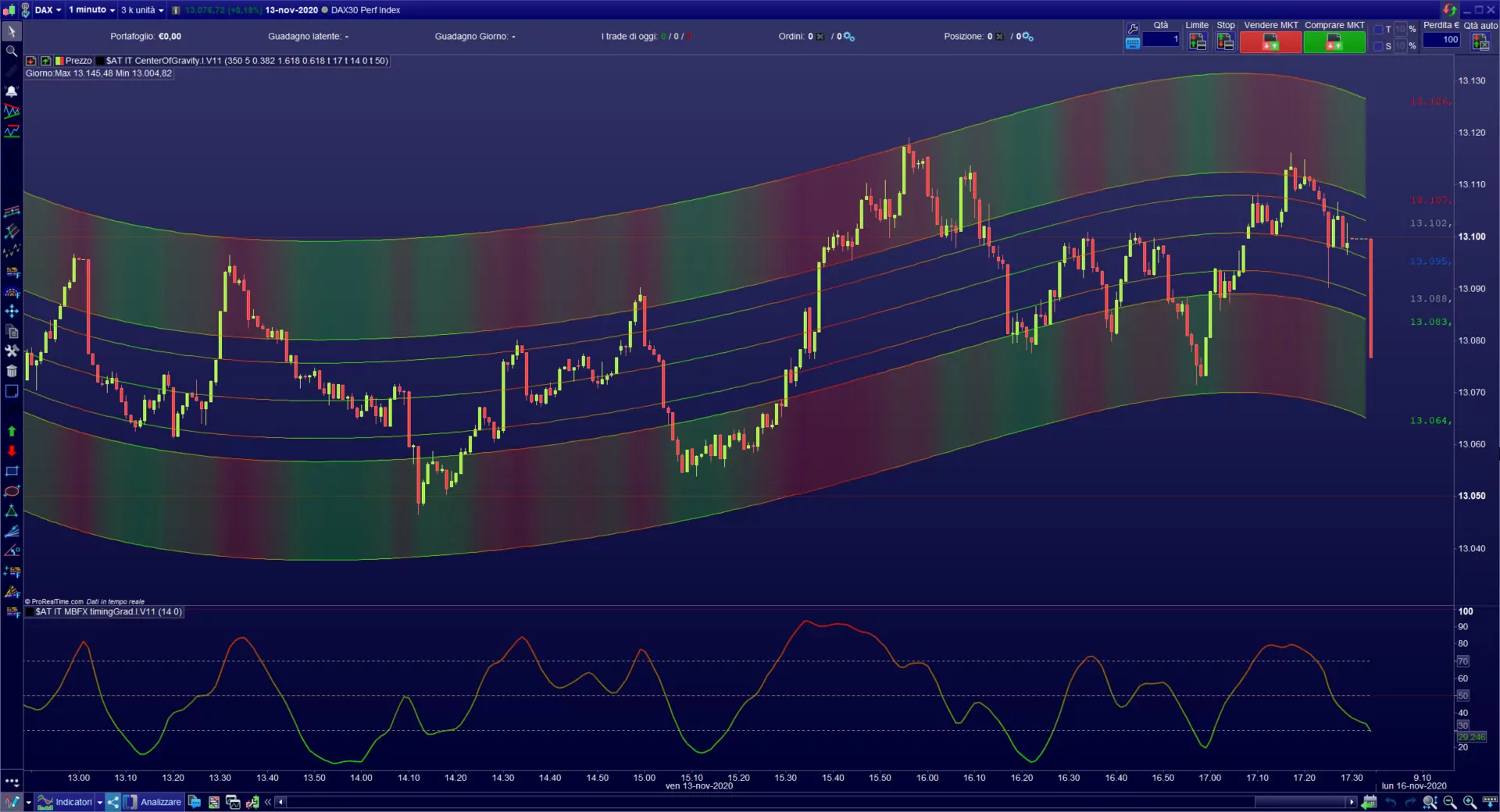Open keyboard-style magnifier options at bottom right
The height and width of the screenshot is (812, 1500).
point(1489,802)
